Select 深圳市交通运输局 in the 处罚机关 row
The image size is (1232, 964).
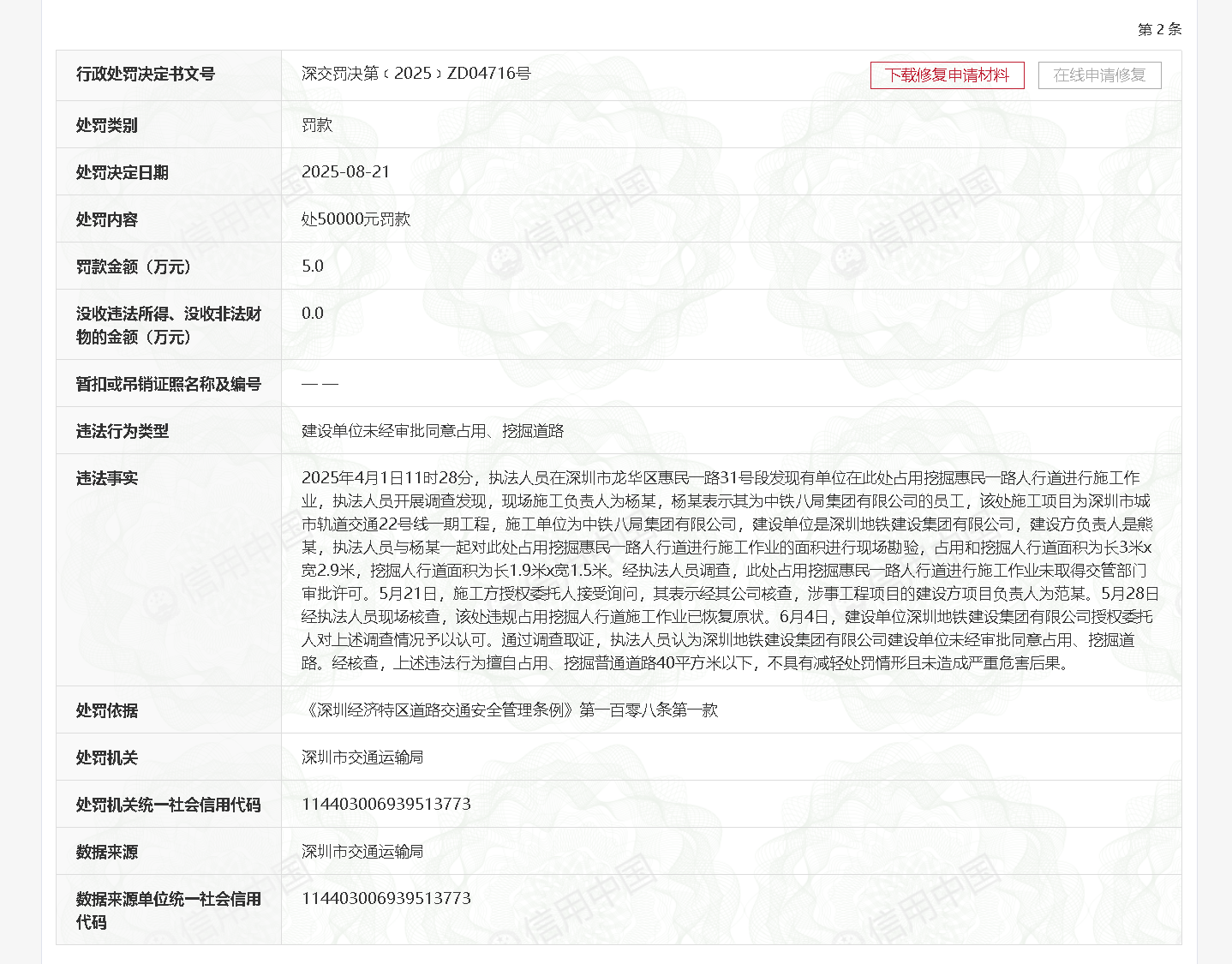point(362,757)
